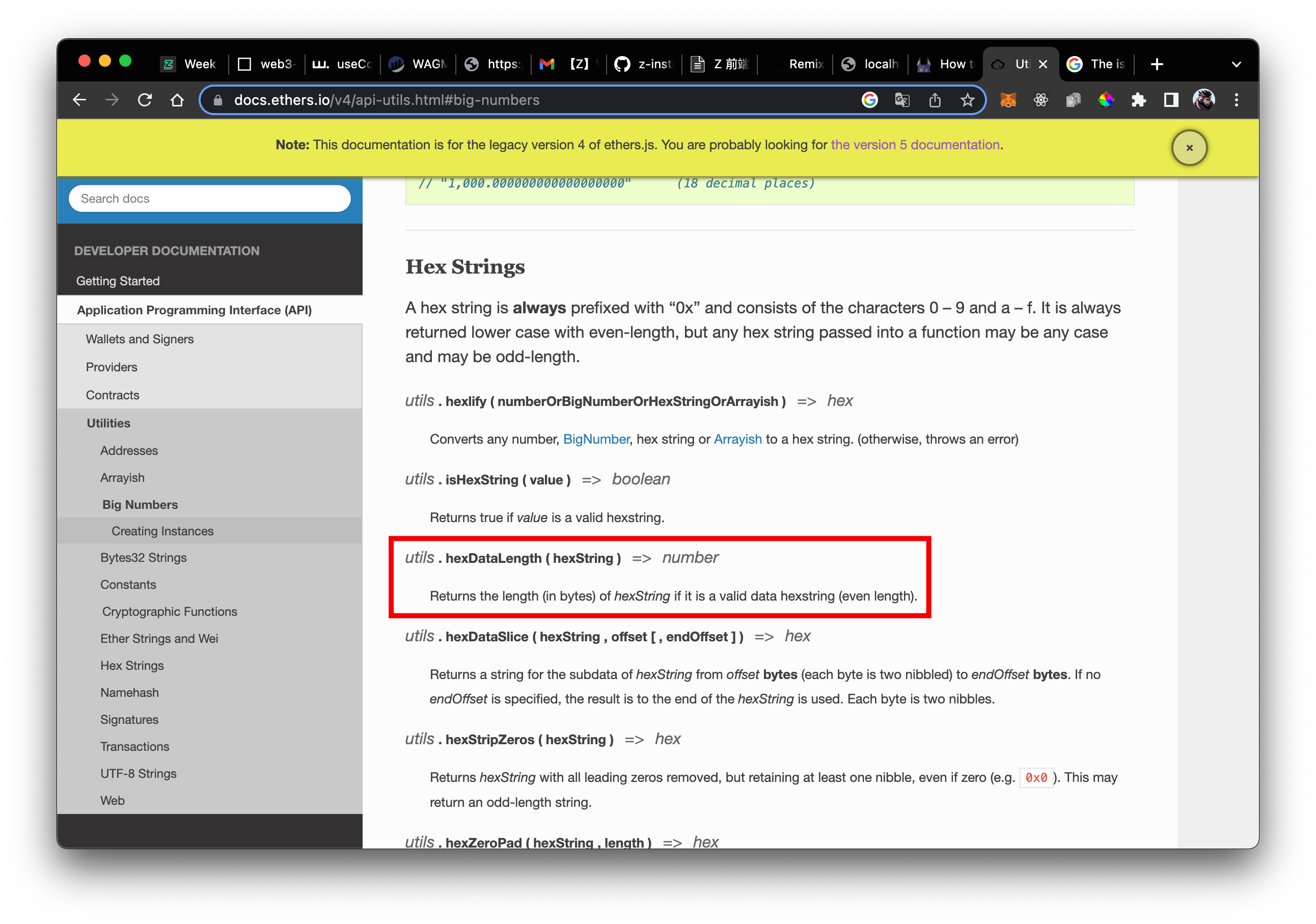Click the browser reload page icon
Screen dimensions: 1316x924
[145, 100]
